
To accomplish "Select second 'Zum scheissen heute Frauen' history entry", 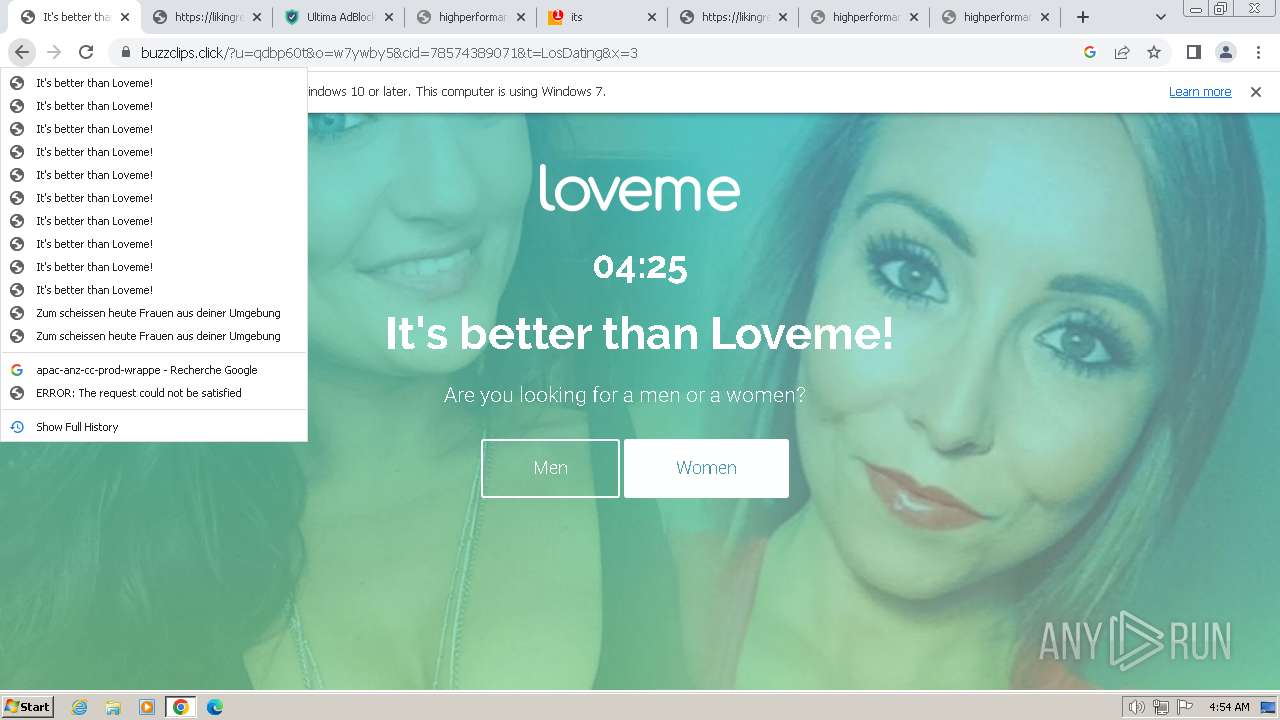I will coord(154,336).
